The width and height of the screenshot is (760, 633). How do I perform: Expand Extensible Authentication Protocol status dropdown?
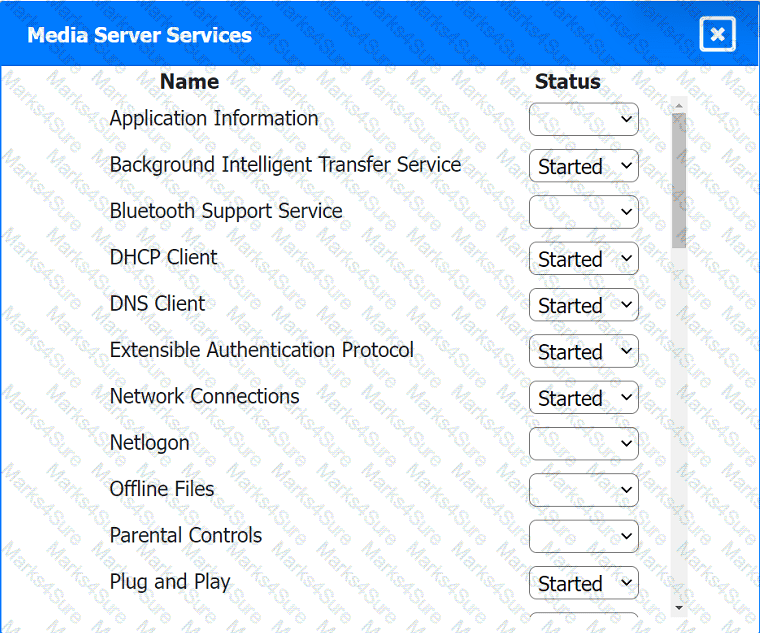click(x=583, y=351)
